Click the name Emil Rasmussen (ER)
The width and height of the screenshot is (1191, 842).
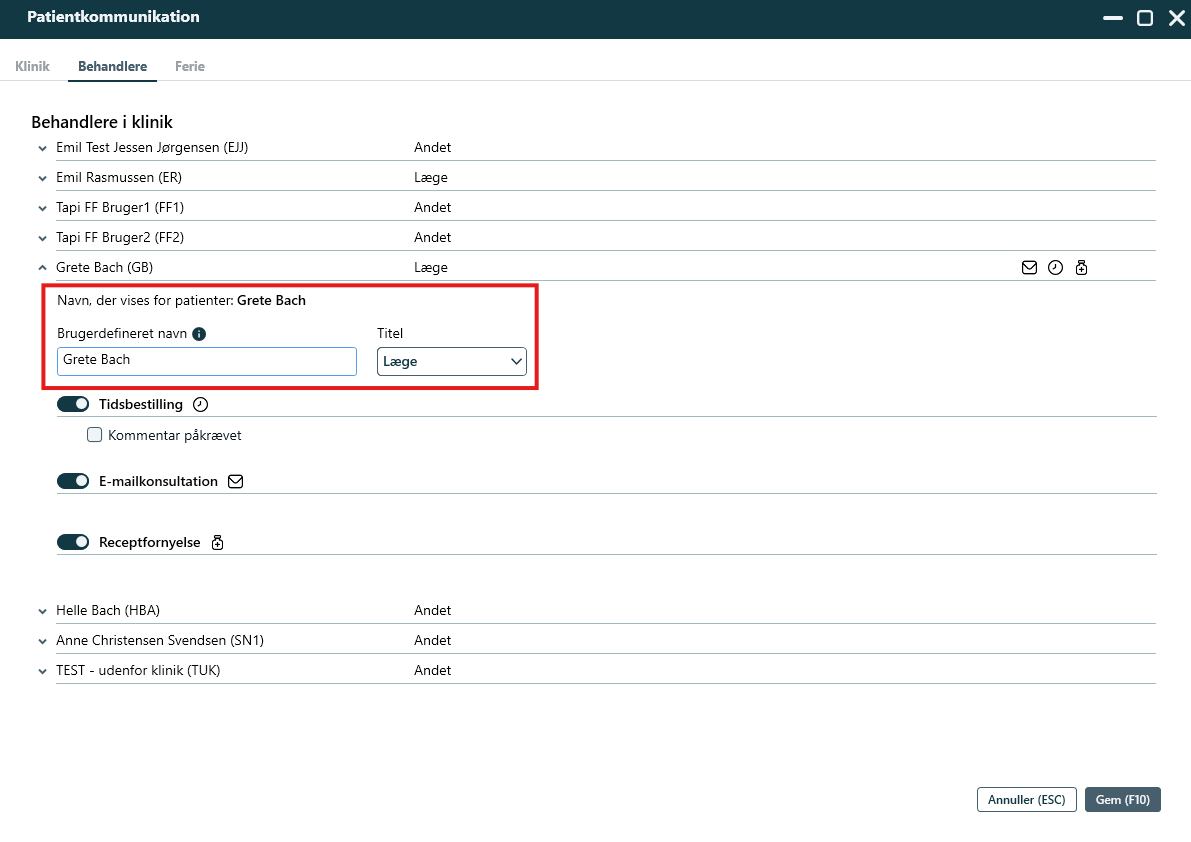coord(119,178)
